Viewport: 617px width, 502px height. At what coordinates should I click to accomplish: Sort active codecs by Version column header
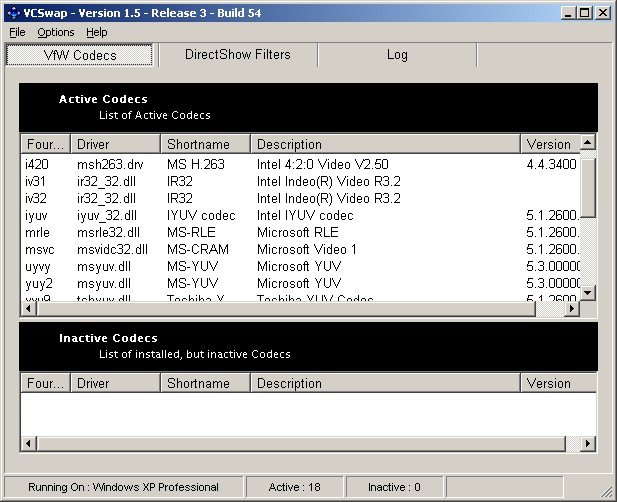(x=550, y=144)
